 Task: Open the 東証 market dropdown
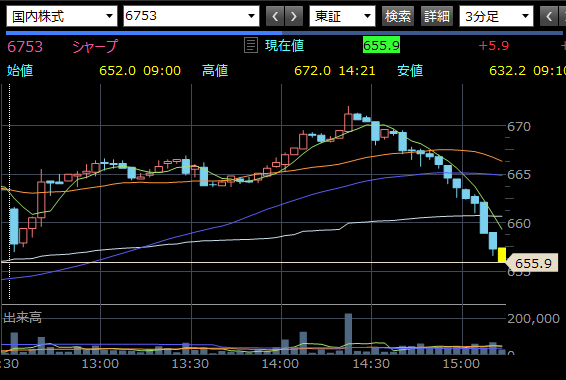tap(342, 16)
